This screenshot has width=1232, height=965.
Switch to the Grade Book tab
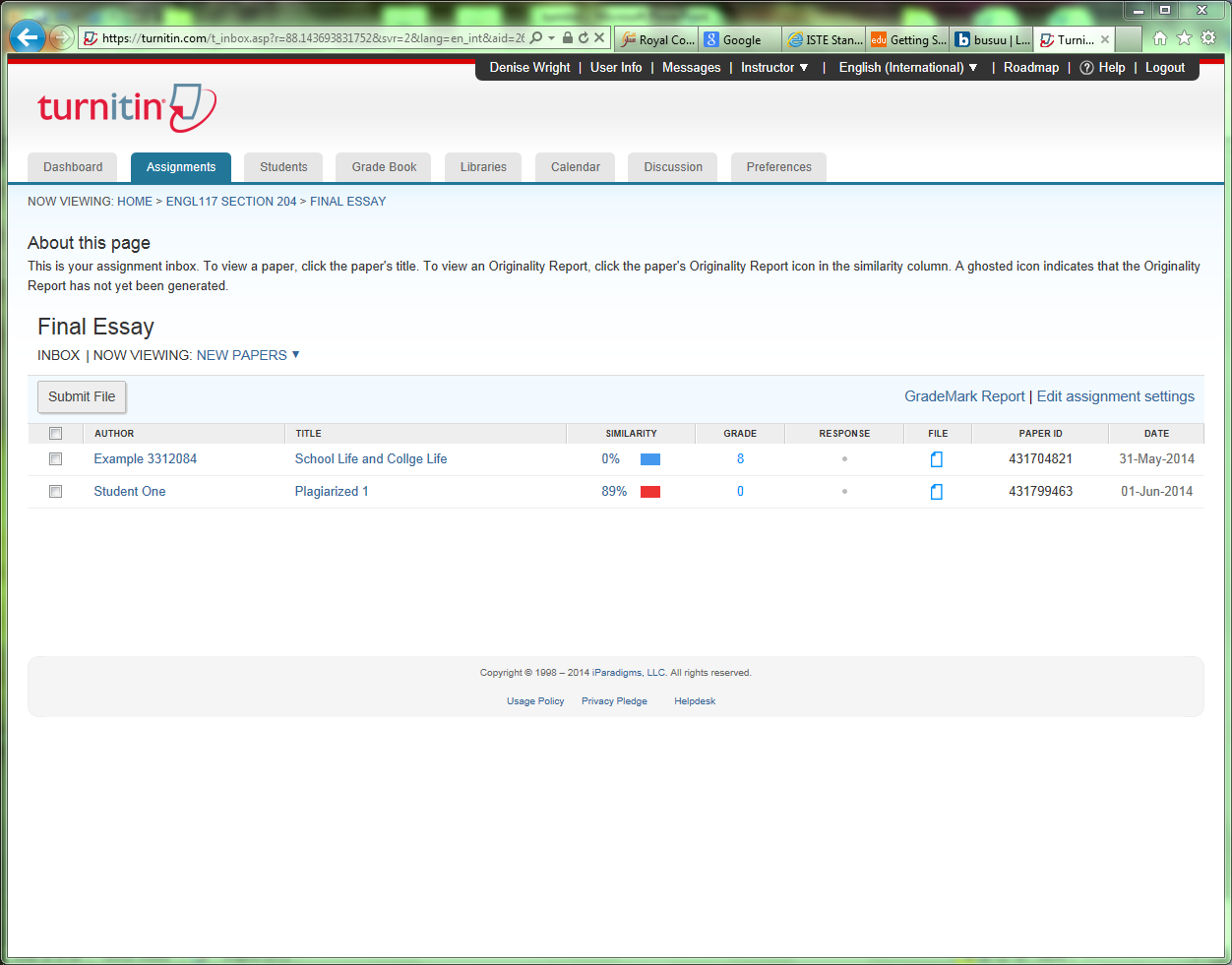point(384,167)
